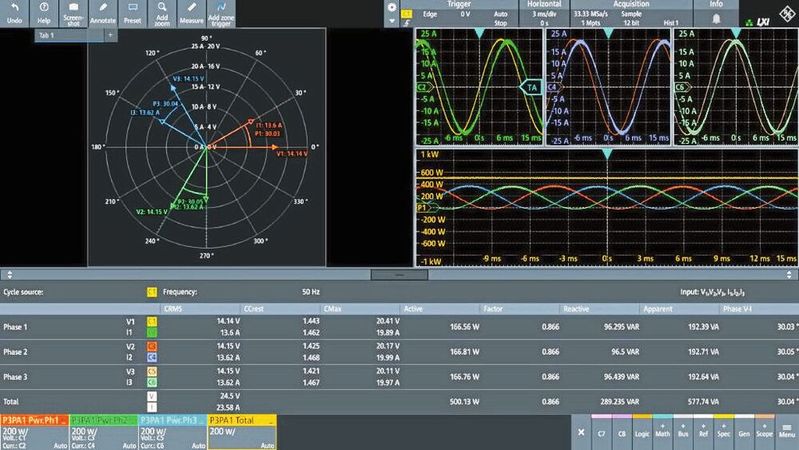The height and width of the screenshot is (450, 799).
Task: Click the Undo toolbar icon
Action: coord(14,13)
